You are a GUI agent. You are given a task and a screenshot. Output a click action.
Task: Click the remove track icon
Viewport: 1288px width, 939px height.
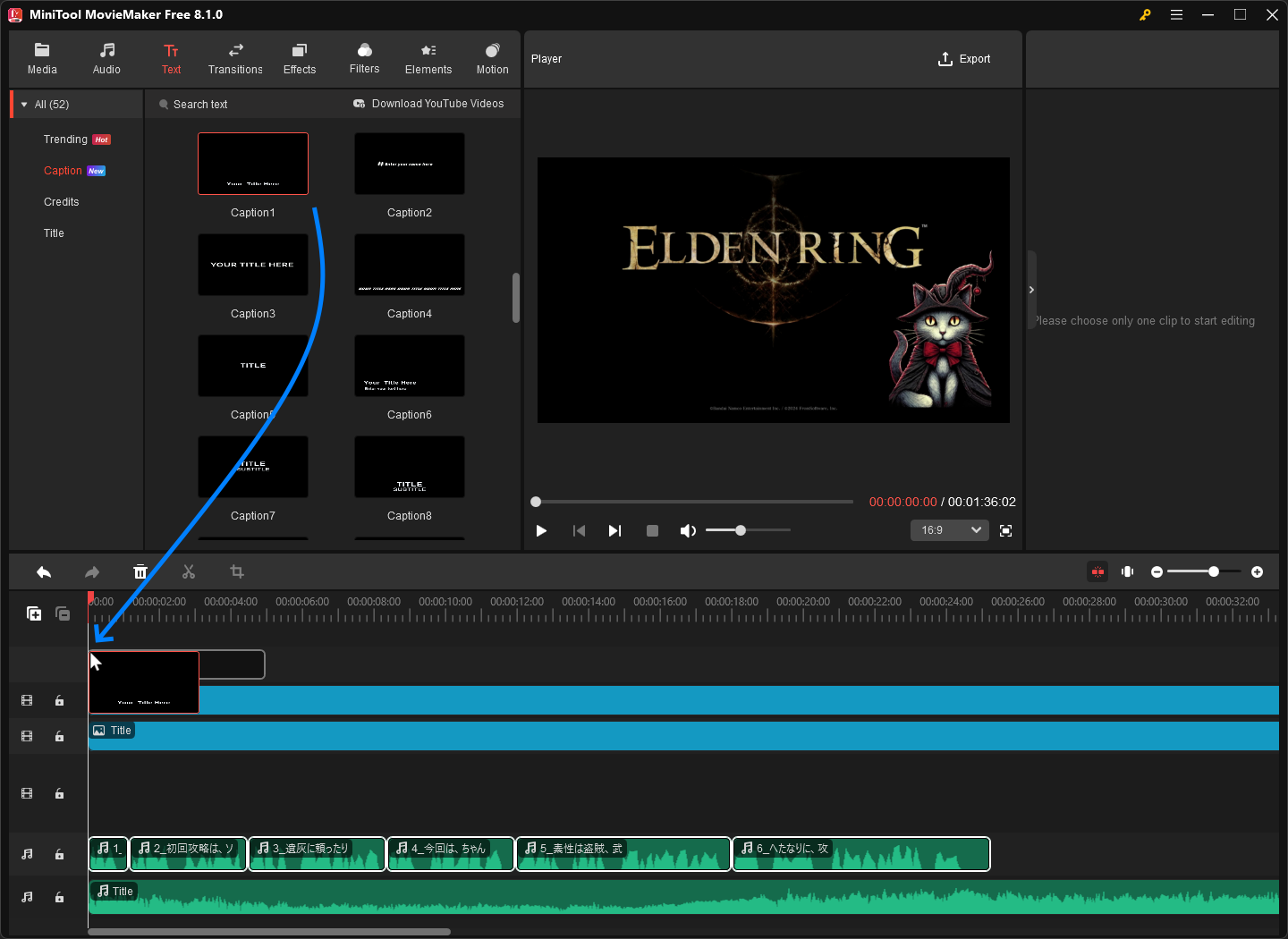tap(63, 613)
